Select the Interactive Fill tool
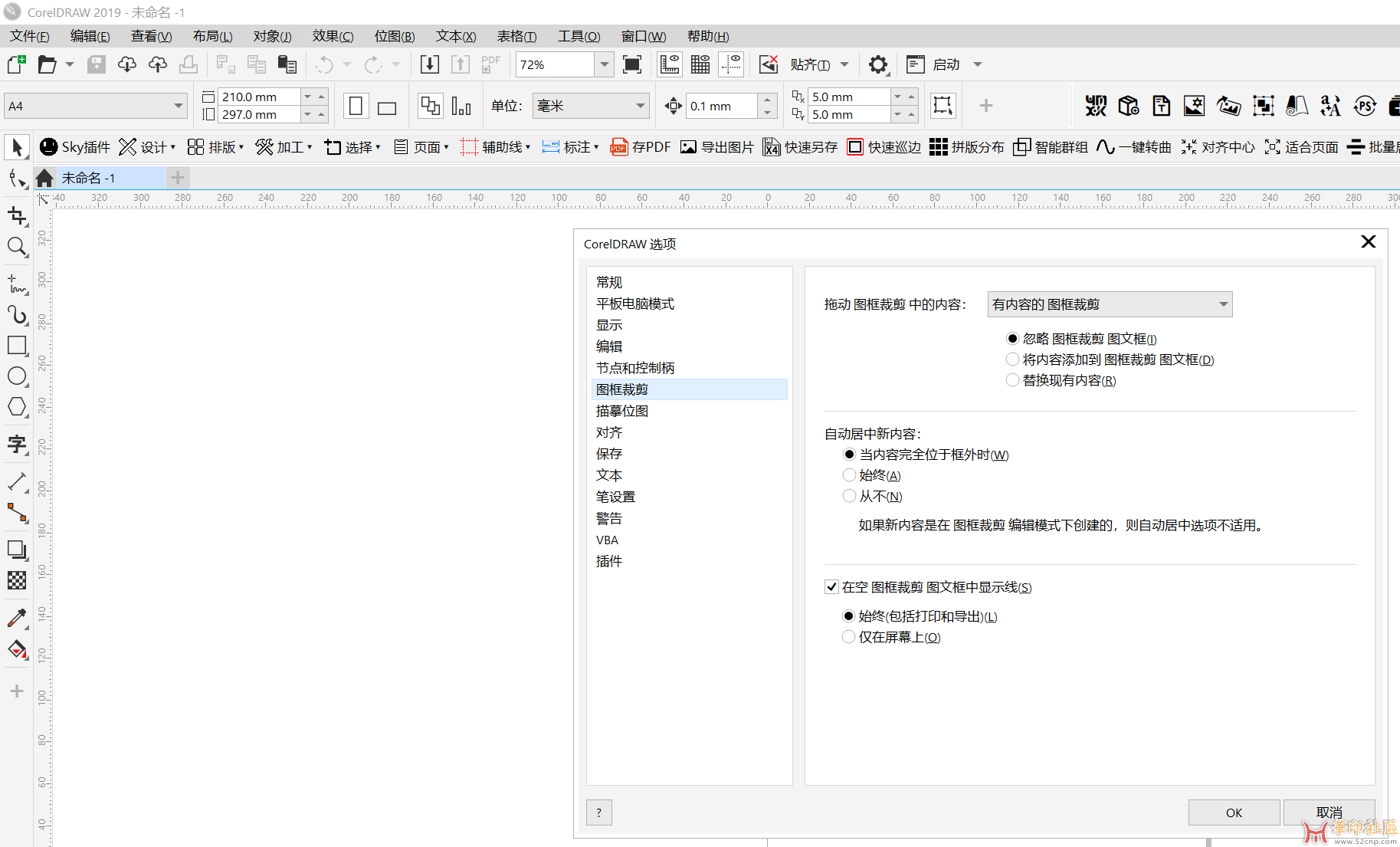The image size is (1400, 847). (17, 649)
